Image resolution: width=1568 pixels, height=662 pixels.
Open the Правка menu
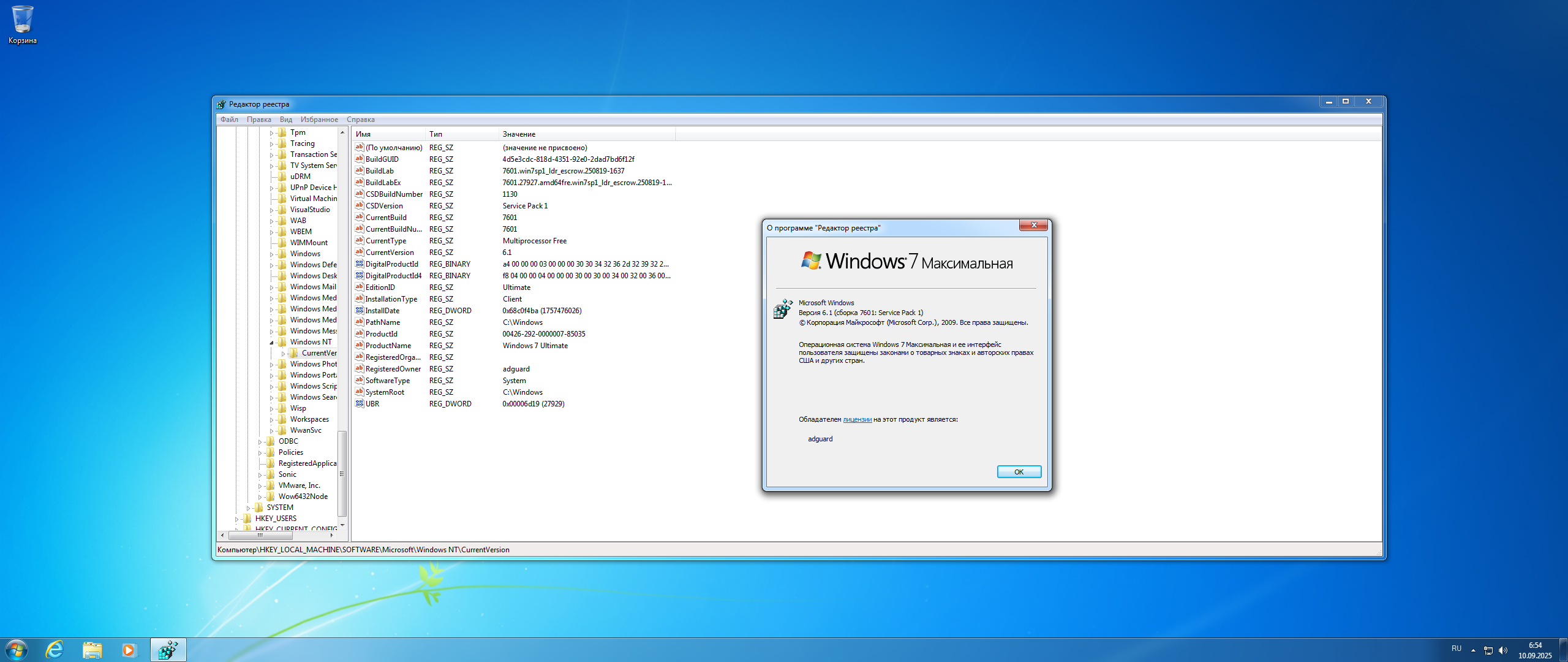click(x=259, y=120)
